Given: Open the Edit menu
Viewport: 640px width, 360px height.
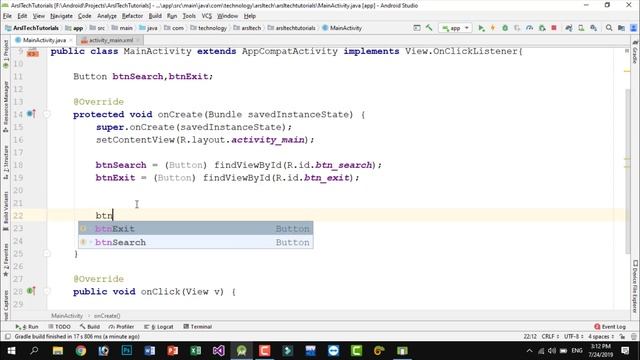Looking at the screenshot, I should coord(22,16).
